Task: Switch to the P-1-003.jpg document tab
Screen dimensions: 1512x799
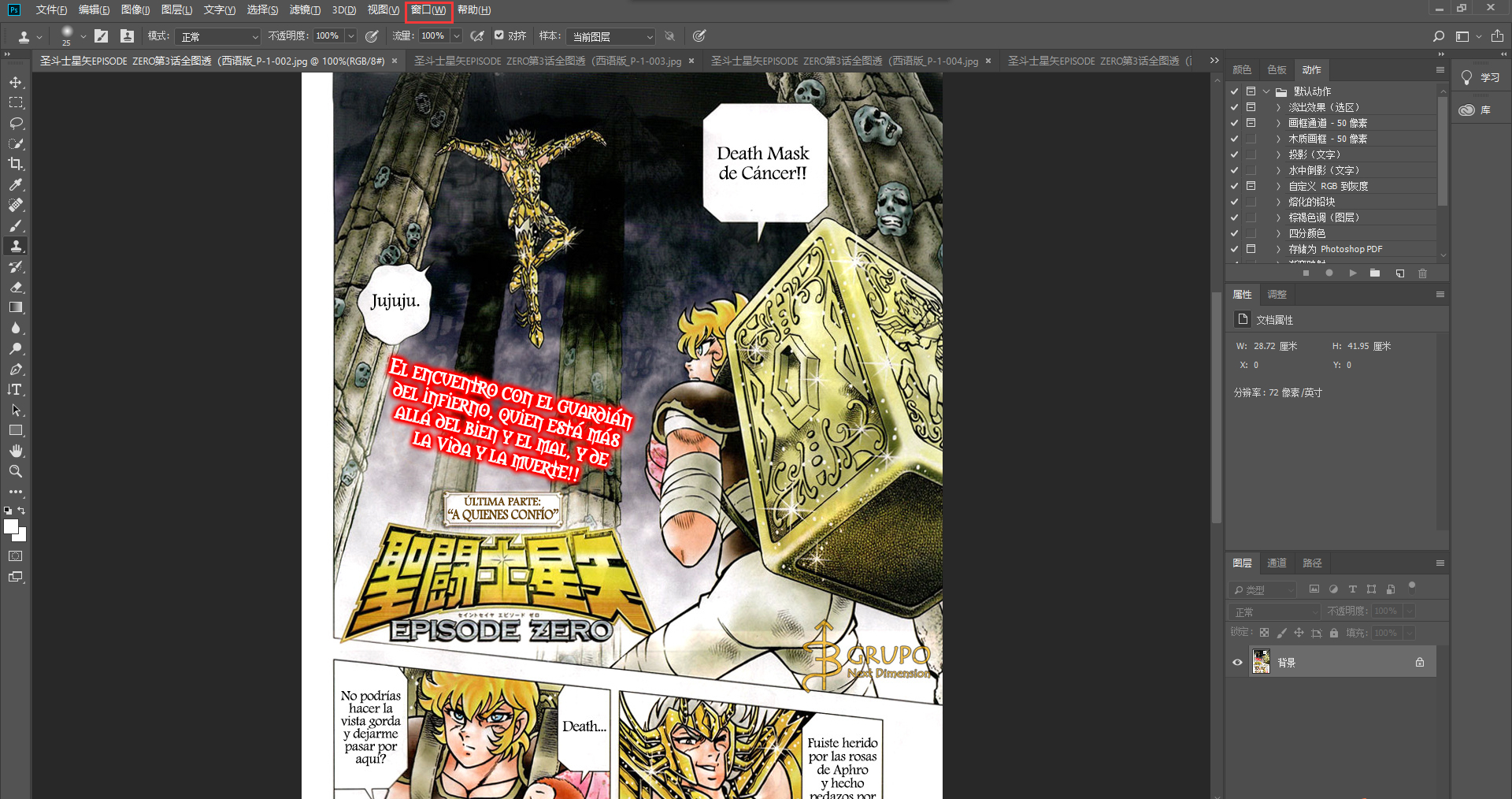Action: pyautogui.click(x=548, y=61)
